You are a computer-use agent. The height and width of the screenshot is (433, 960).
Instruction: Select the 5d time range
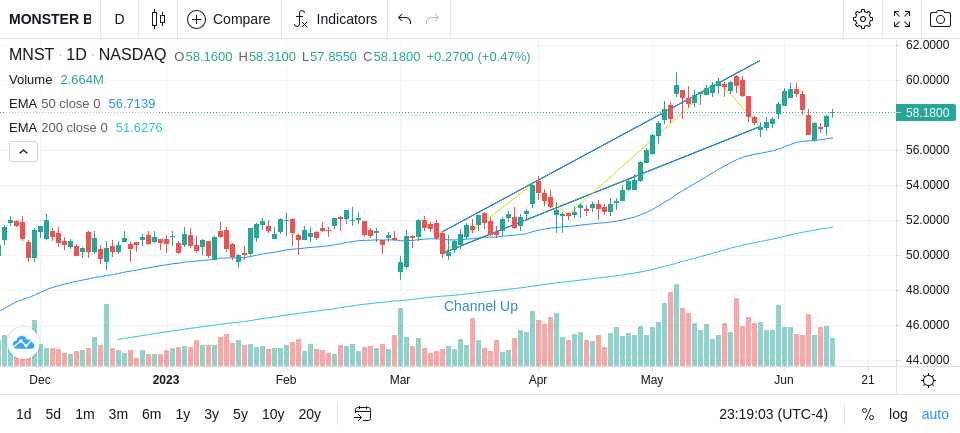(53, 415)
